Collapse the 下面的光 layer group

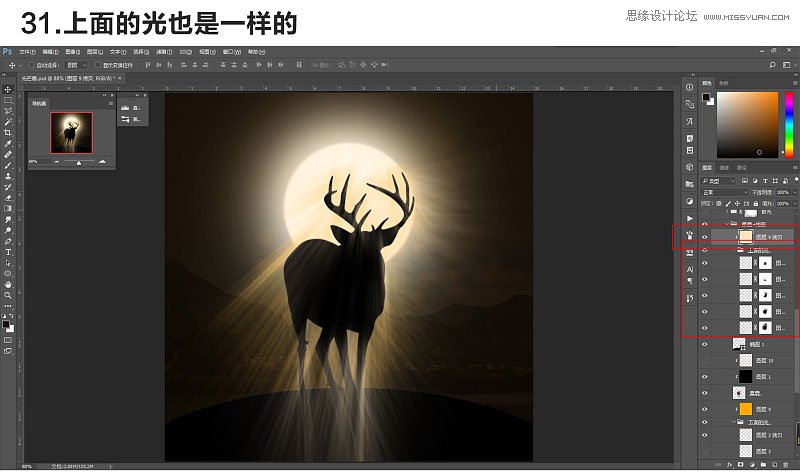click(x=734, y=422)
